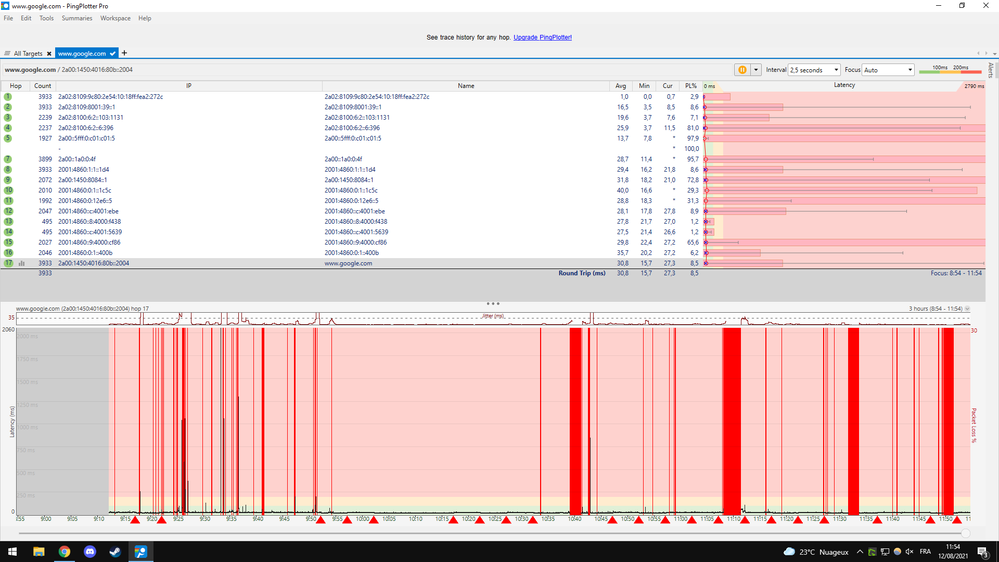Open the Alerts side panel
999x562 pixels.
coord(991,69)
